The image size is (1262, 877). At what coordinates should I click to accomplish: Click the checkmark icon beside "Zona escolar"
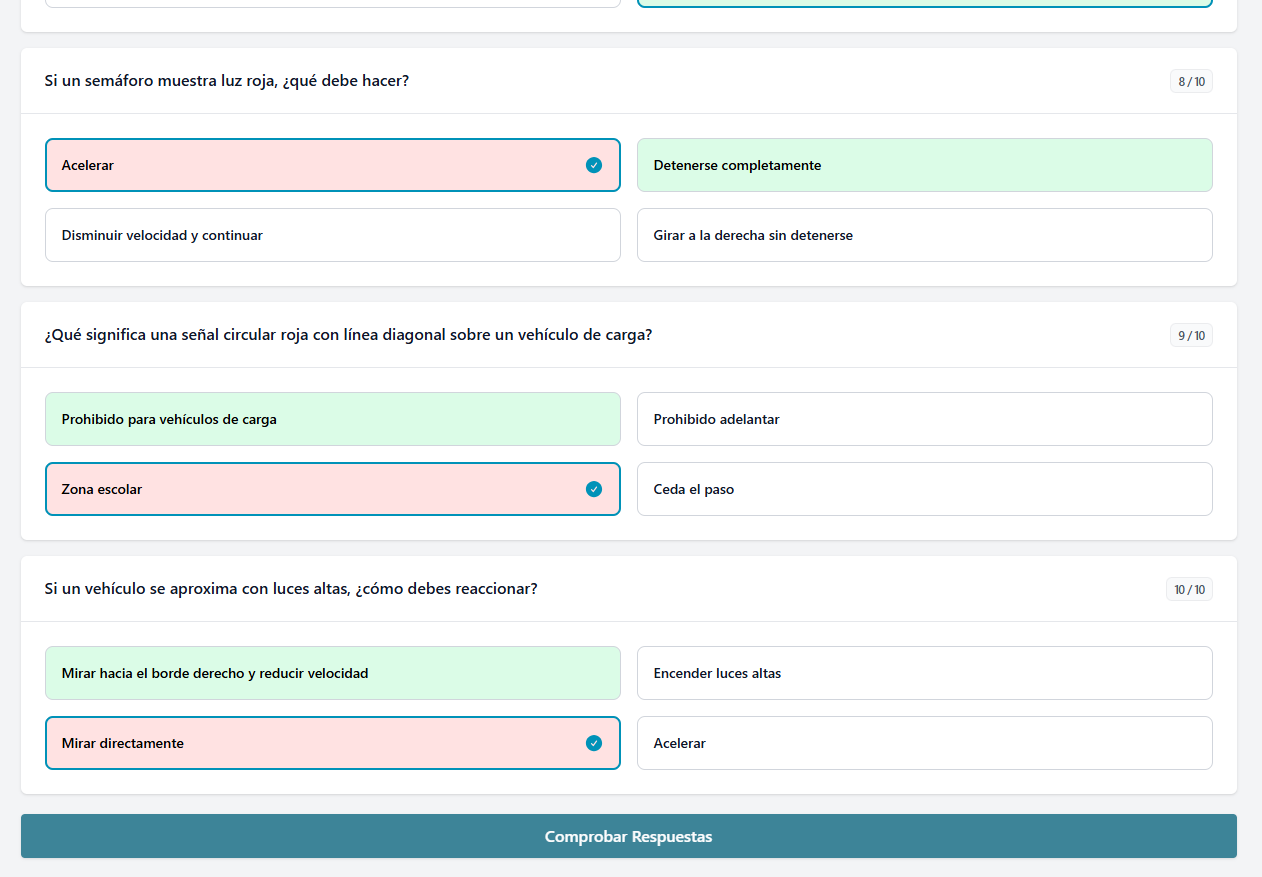594,489
